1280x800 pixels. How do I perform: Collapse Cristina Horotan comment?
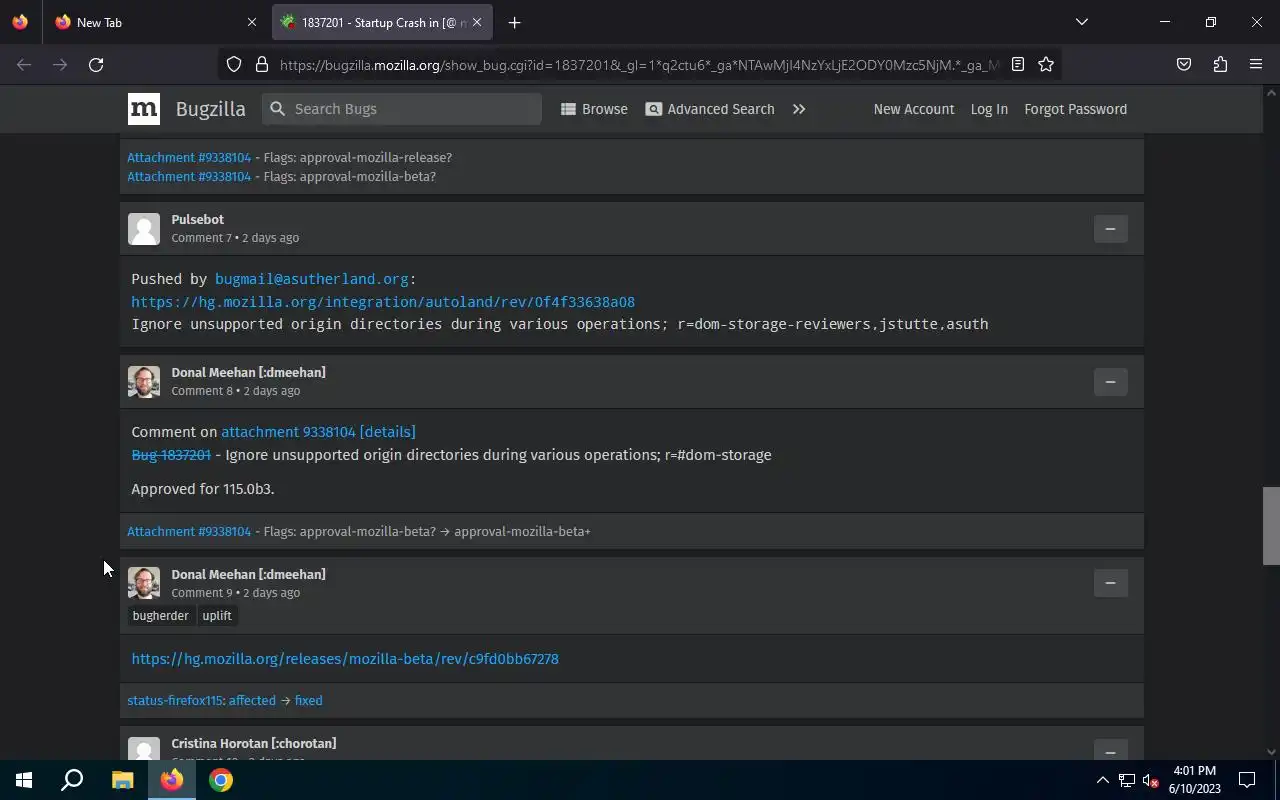tap(1110, 750)
